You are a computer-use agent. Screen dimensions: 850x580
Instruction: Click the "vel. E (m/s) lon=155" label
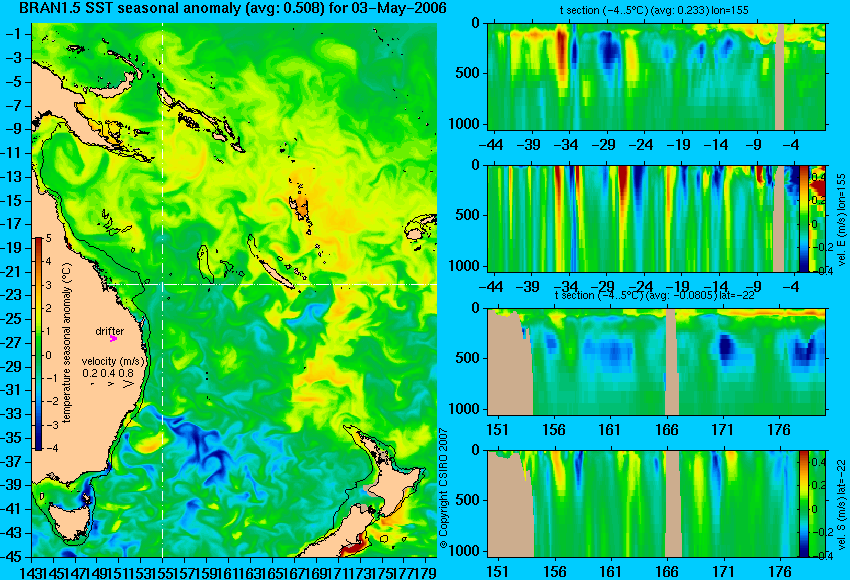pos(842,220)
